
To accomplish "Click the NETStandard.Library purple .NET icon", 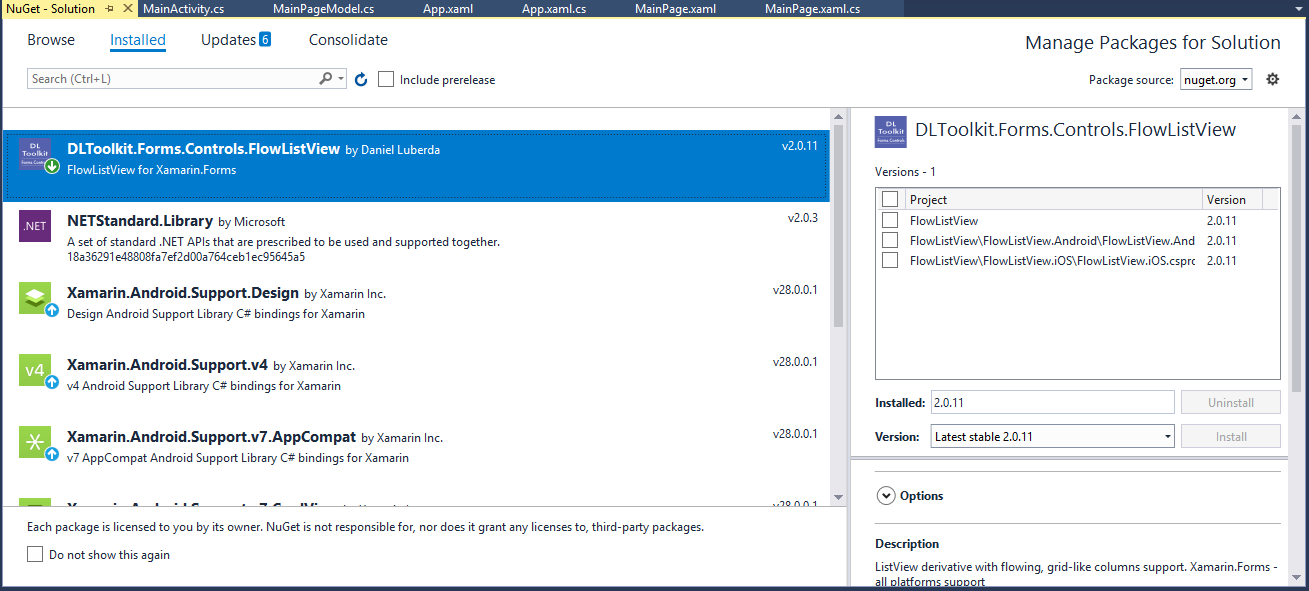I will [x=33, y=226].
